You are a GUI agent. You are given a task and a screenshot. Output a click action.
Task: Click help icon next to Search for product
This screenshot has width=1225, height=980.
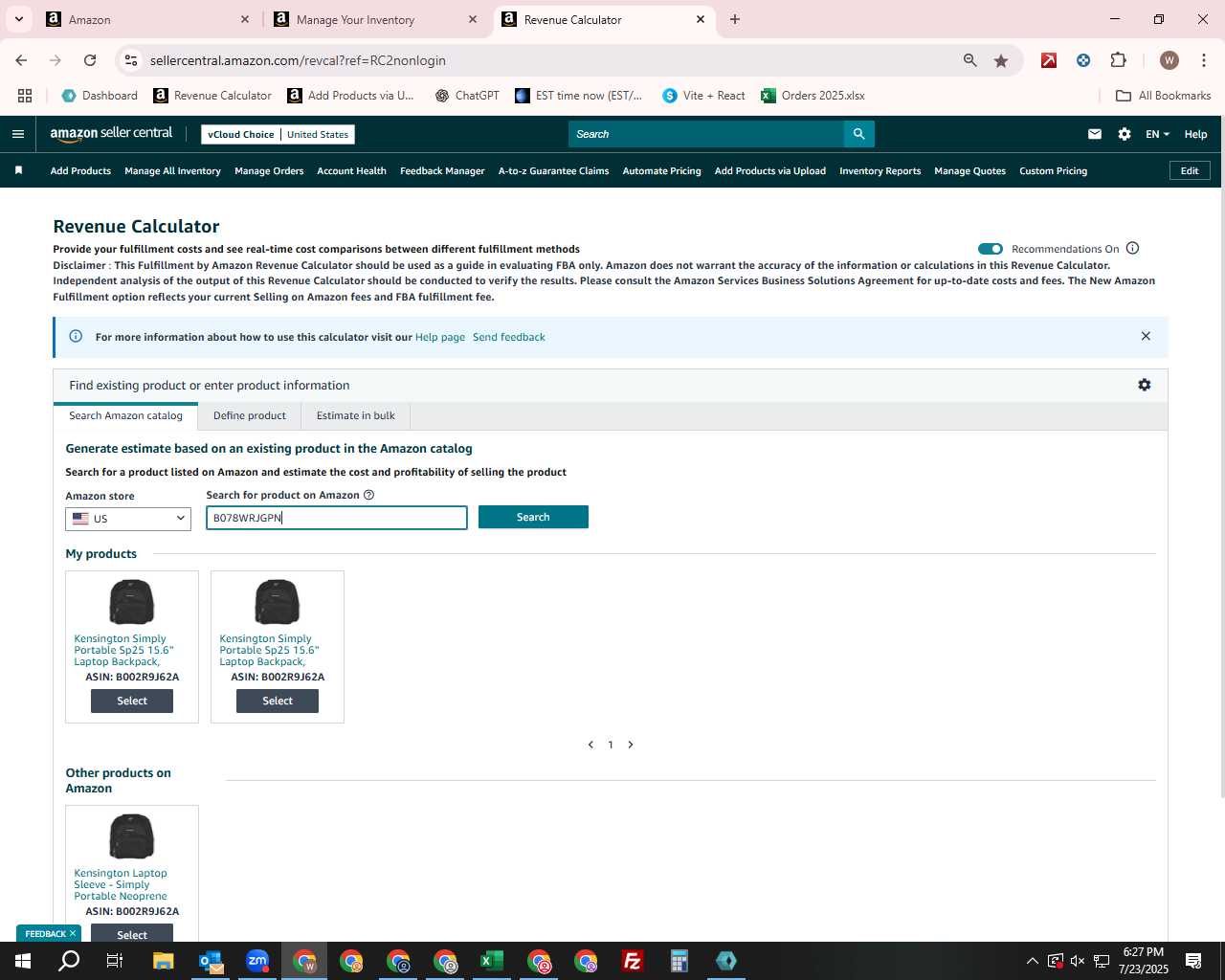click(368, 495)
